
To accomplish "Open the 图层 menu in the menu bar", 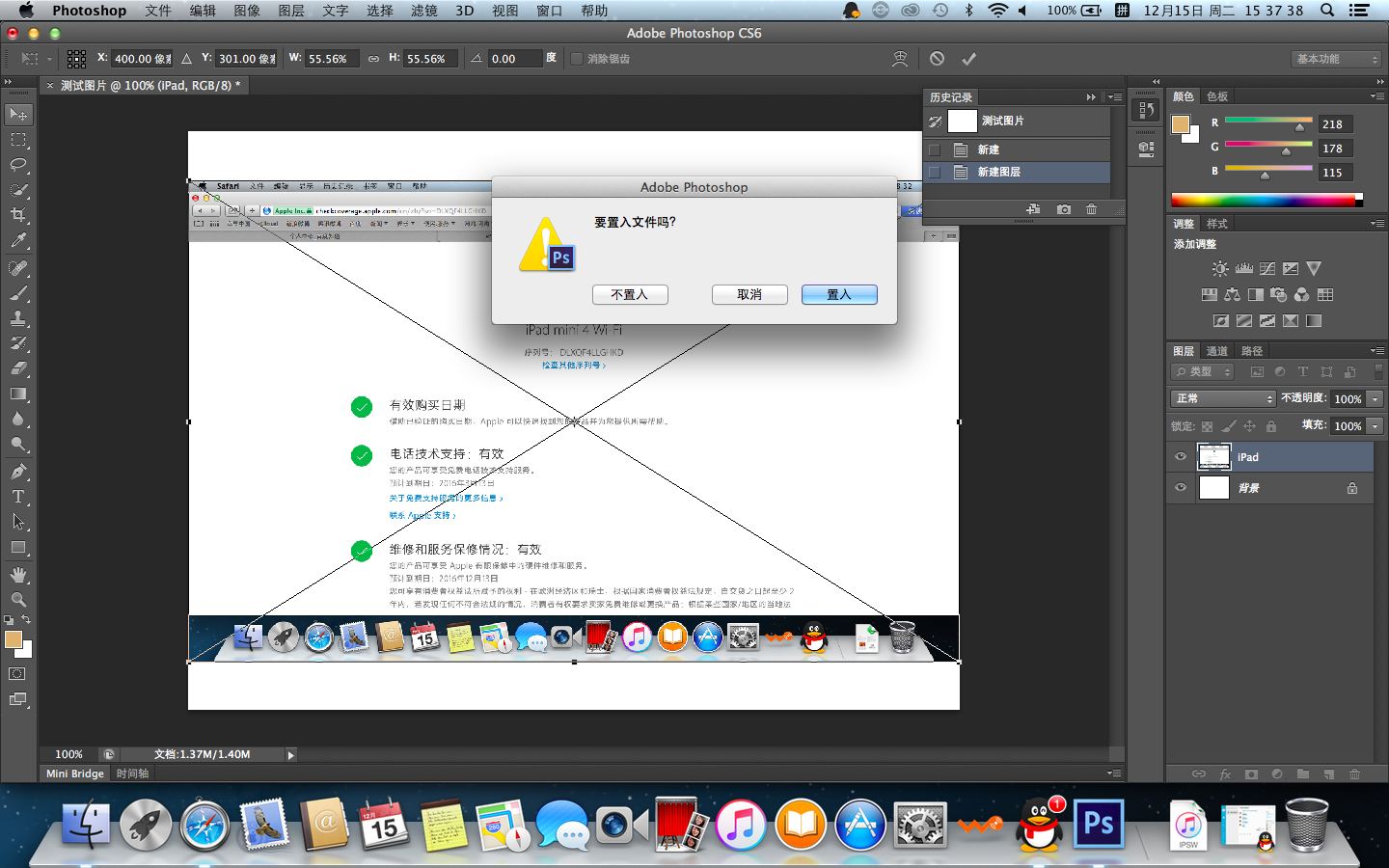I will click(x=291, y=11).
